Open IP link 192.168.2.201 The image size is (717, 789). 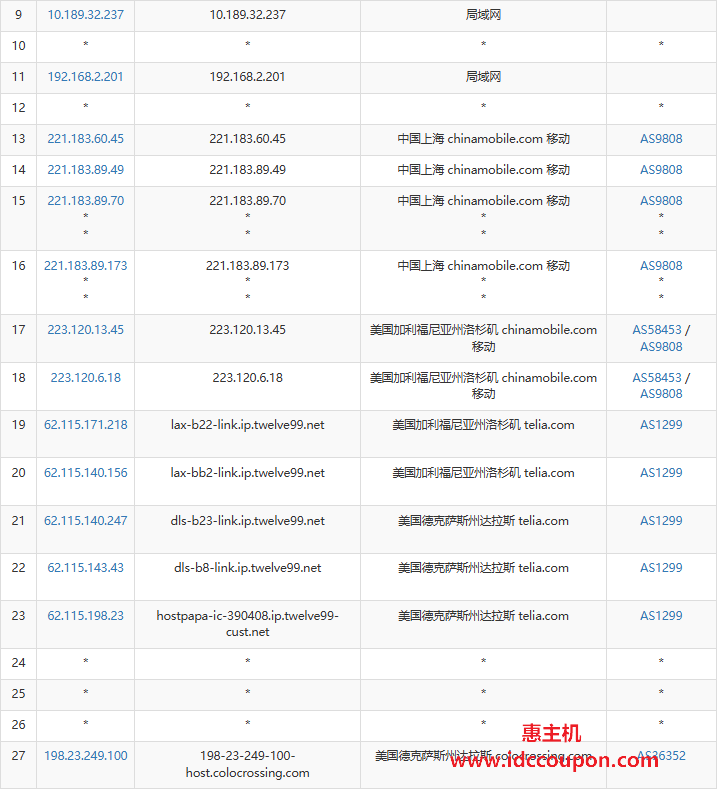(x=86, y=76)
